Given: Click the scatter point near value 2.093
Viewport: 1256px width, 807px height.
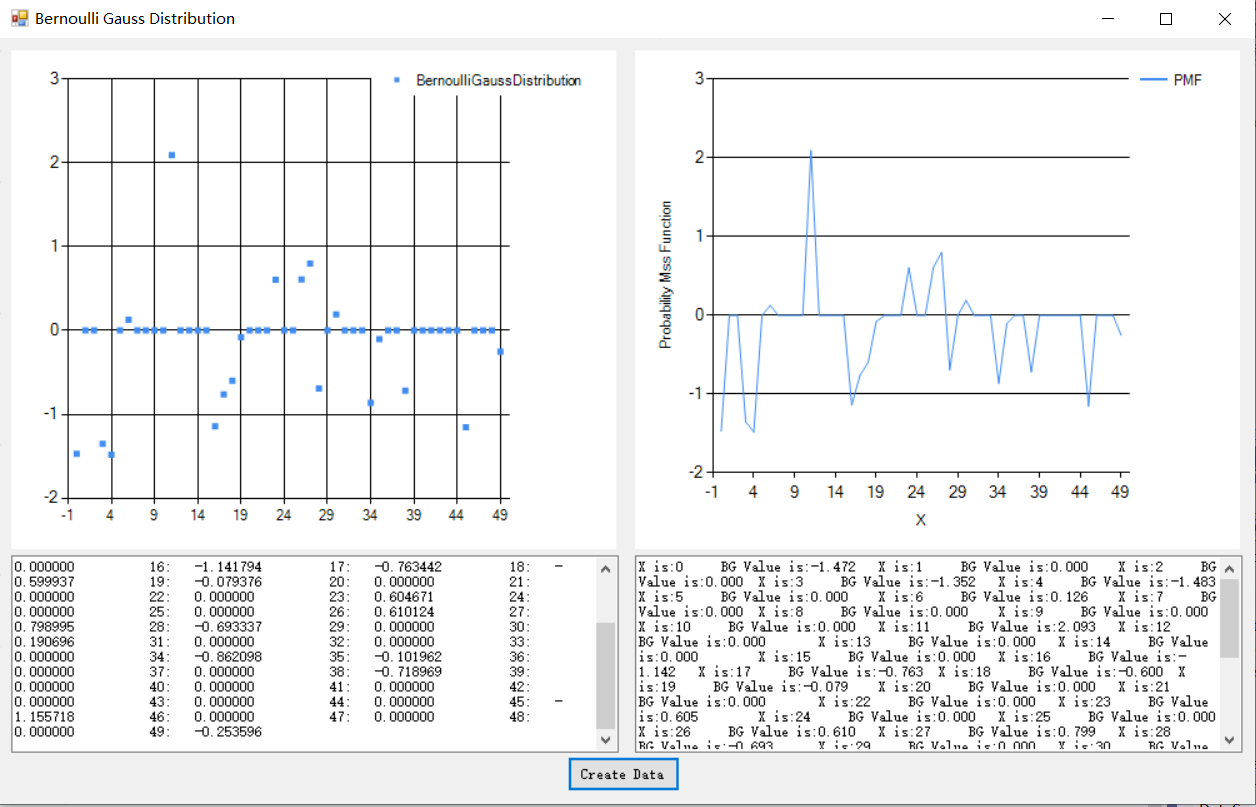Looking at the screenshot, I should point(170,153).
